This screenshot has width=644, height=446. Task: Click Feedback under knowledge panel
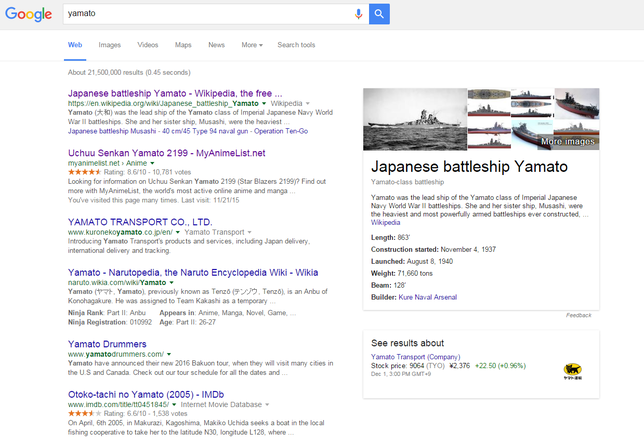[x=579, y=315]
